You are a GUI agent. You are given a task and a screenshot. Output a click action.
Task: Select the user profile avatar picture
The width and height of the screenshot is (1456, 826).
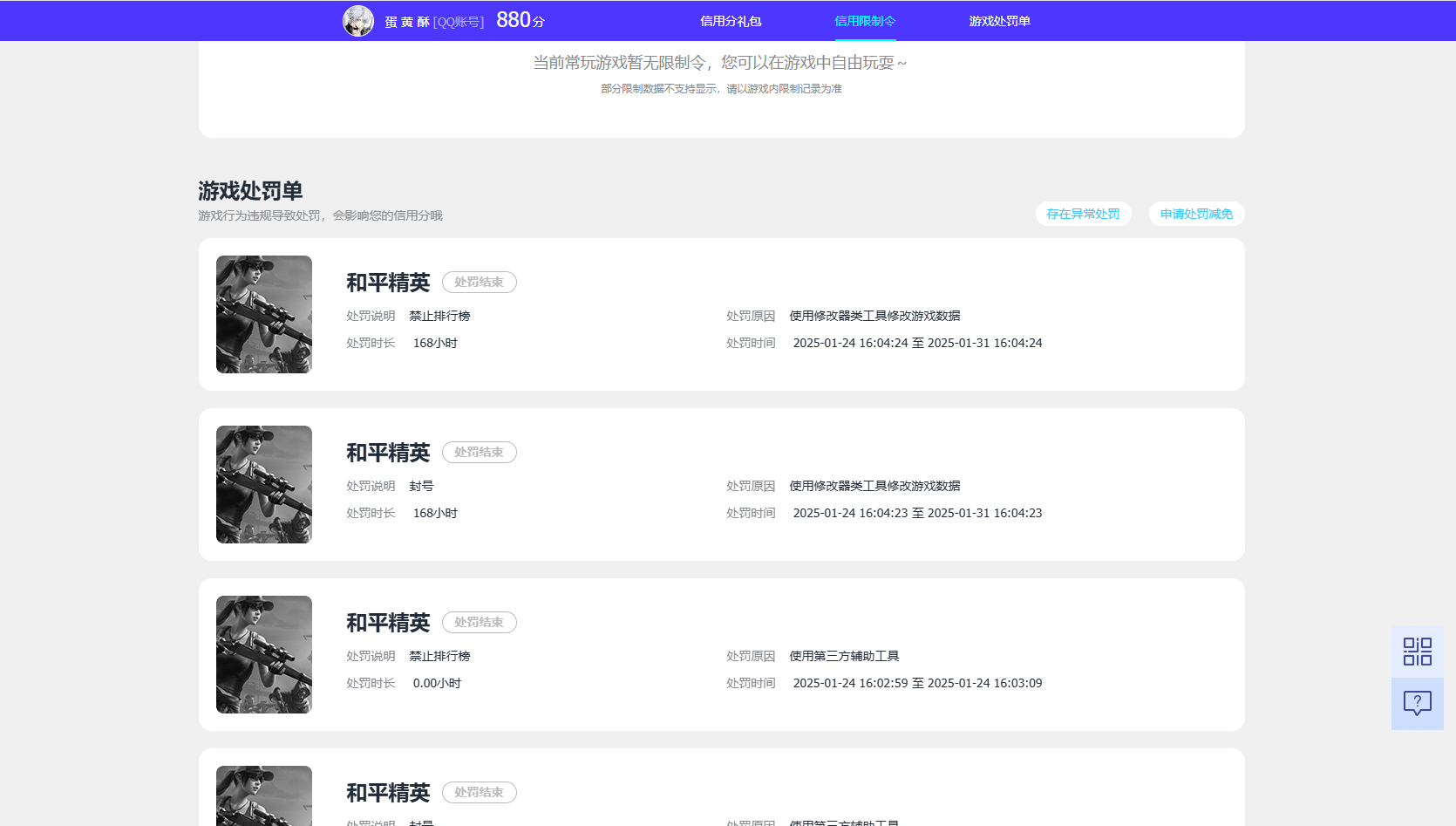tap(359, 19)
